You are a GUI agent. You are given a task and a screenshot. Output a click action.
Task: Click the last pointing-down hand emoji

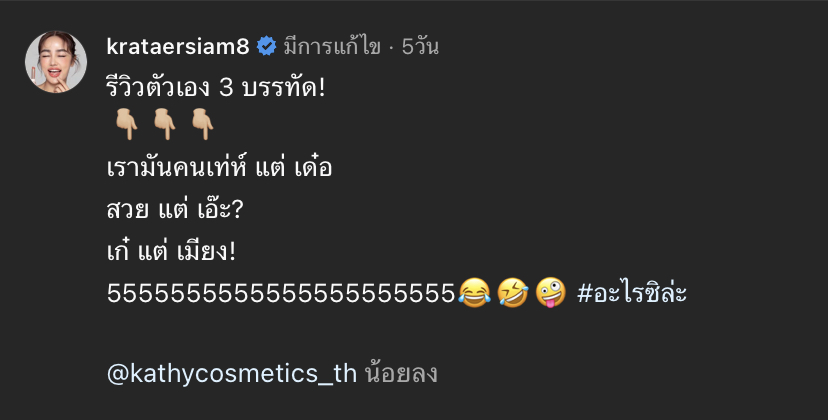pos(203,124)
